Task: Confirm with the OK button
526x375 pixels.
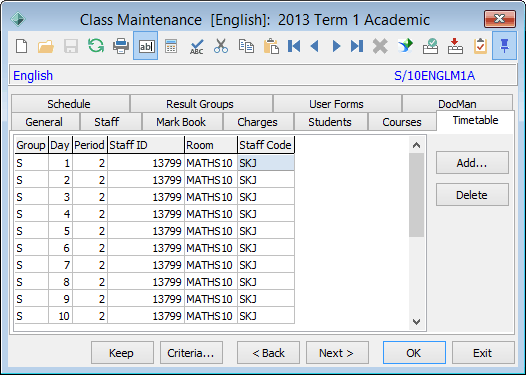Action: coord(414,353)
